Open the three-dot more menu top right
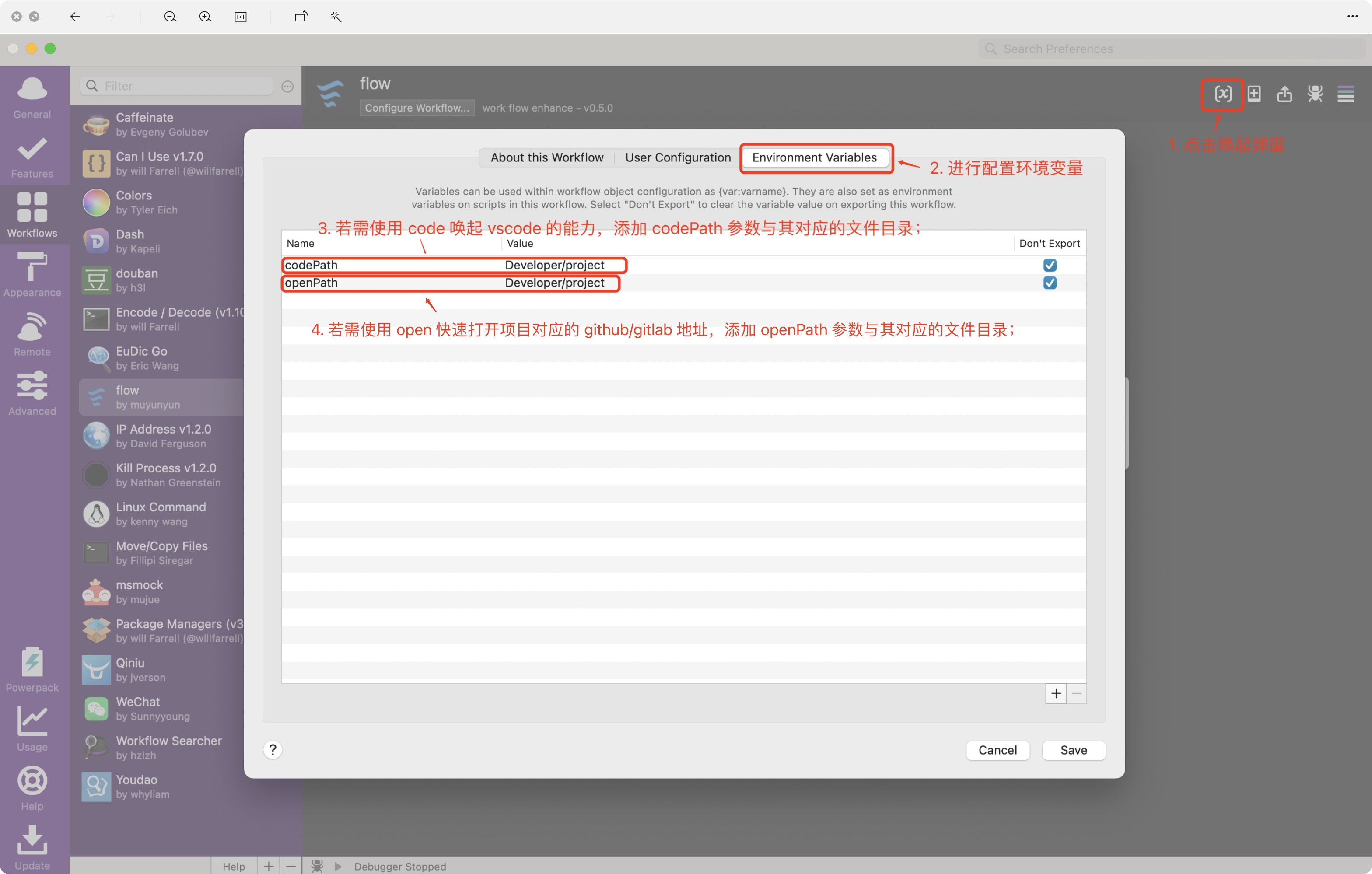Image resolution: width=1372 pixels, height=874 pixels. 1352,17
